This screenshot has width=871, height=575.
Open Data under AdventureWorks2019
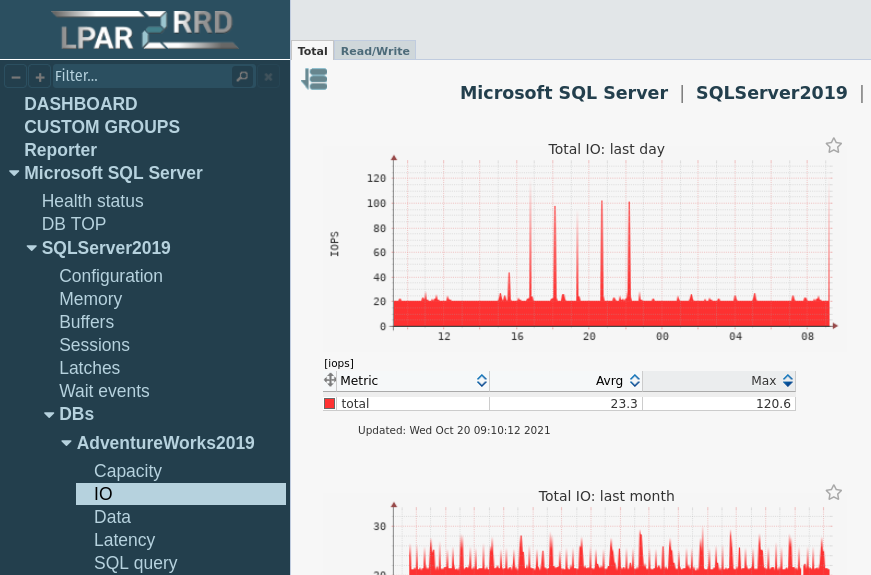click(x=112, y=517)
